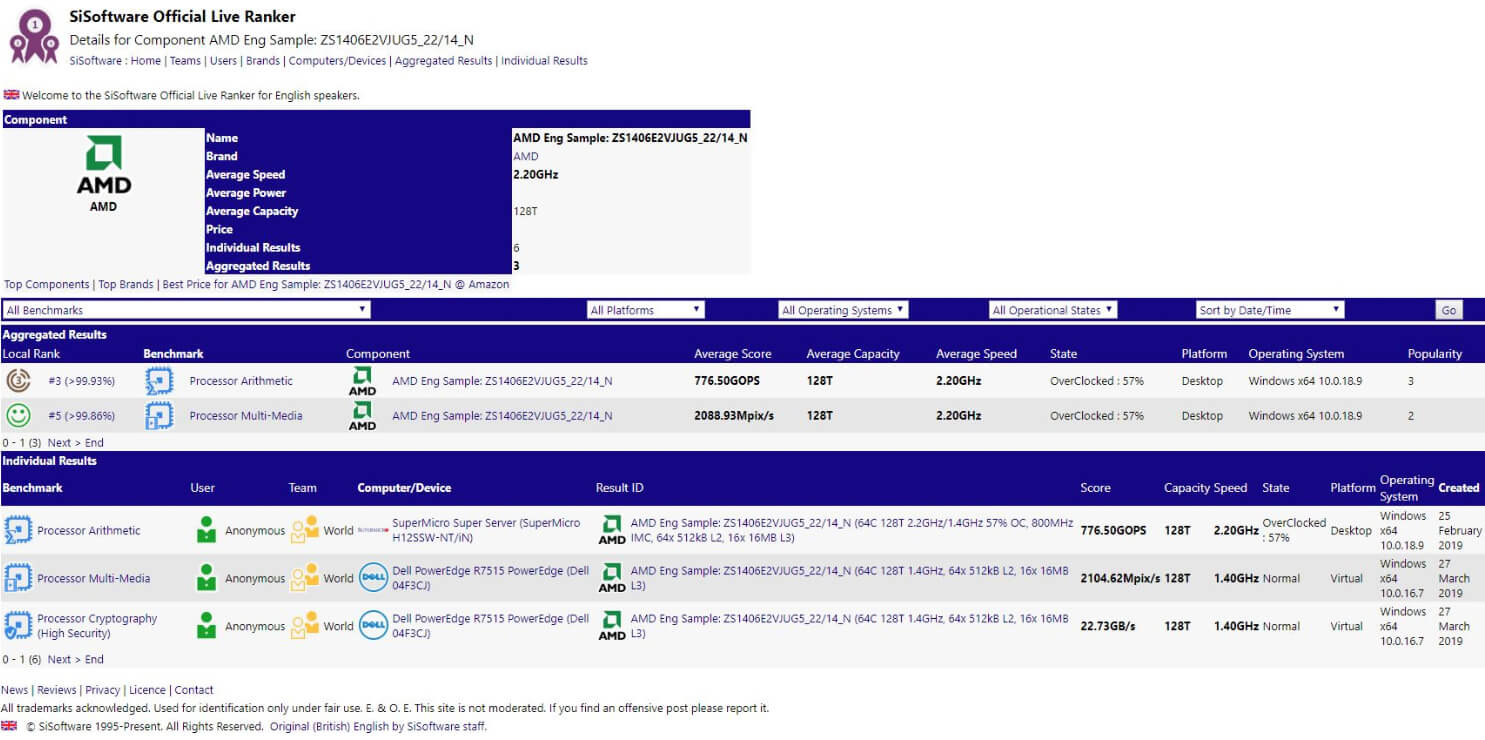Open SuperMicro Super Server device link

pyautogui.click(x=486, y=530)
